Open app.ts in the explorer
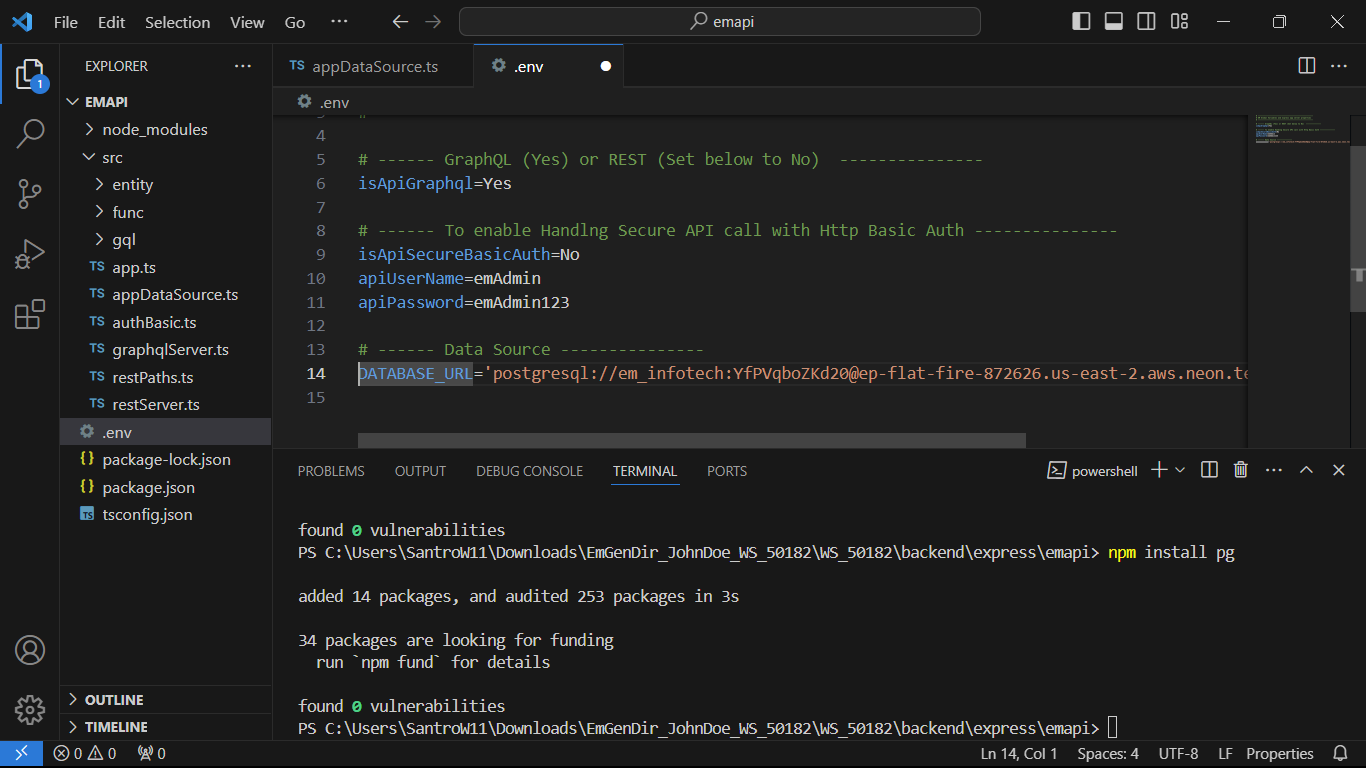Screen dimensions: 1366x768 point(165,268)
